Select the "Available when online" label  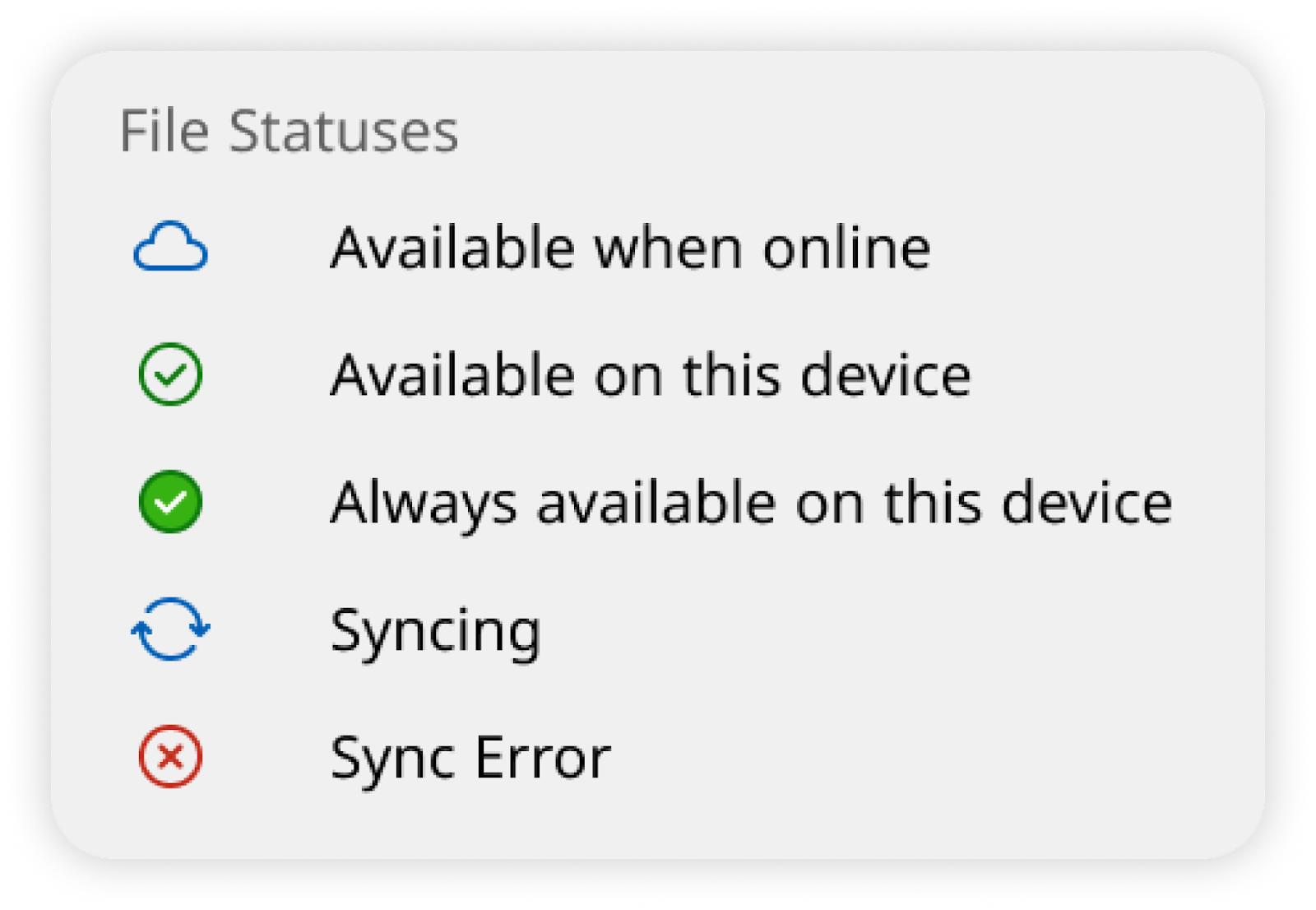coord(630,248)
